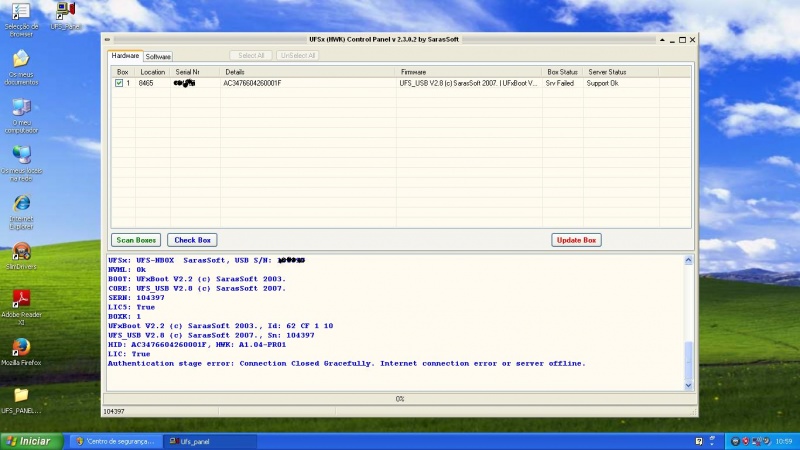Click the Check Box button

point(192,240)
